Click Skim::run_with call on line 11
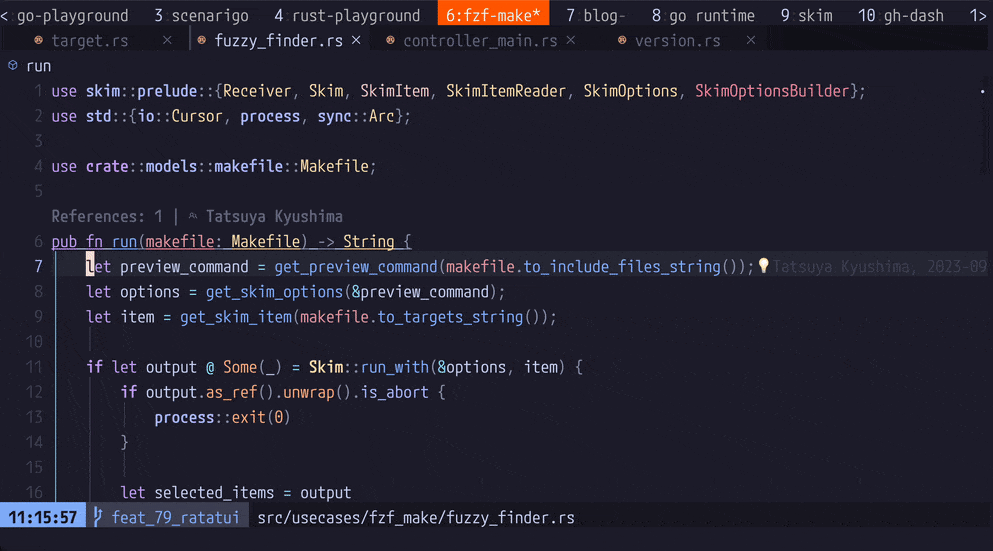This screenshot has height=551, width=993. coord(369,367)
